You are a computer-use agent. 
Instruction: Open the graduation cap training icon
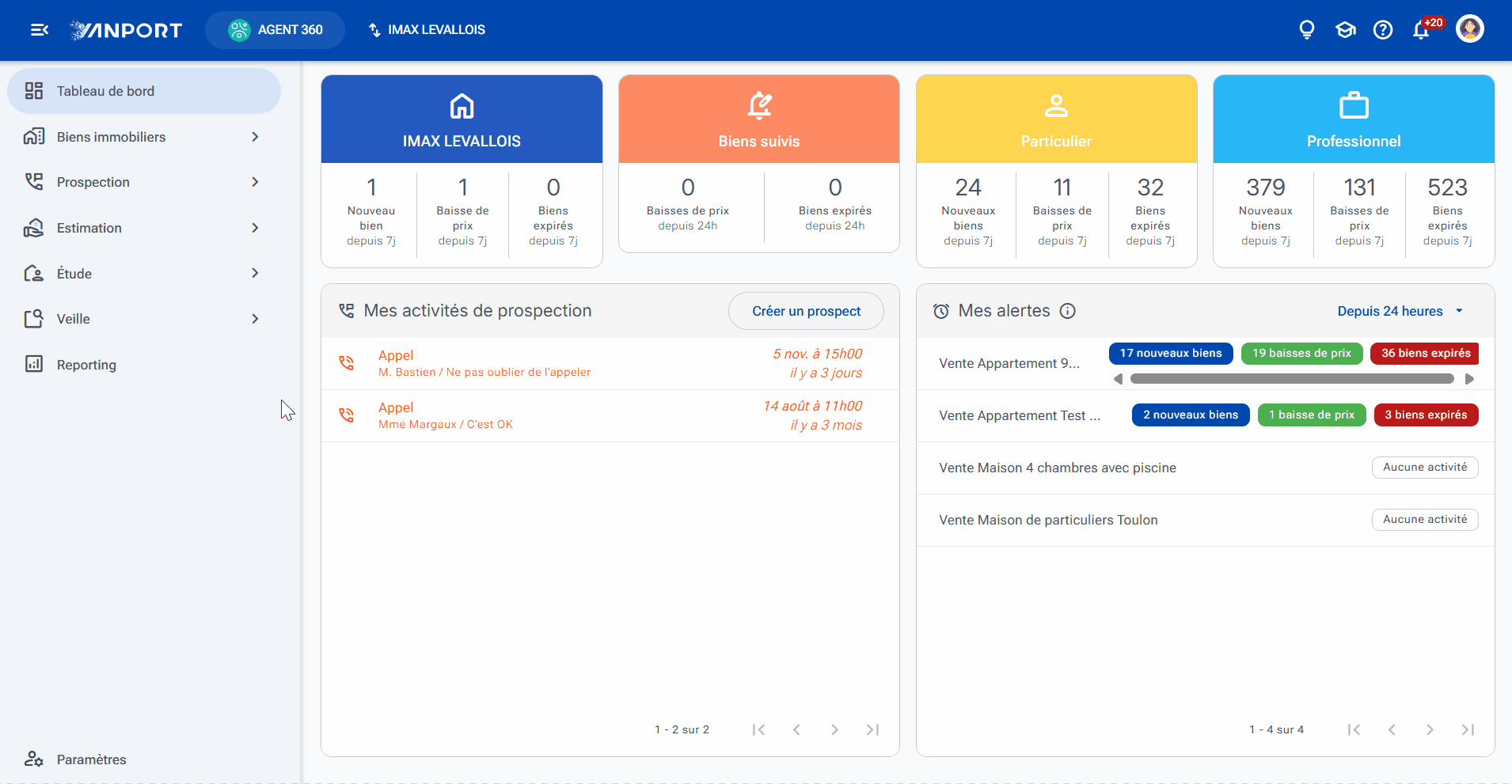(1345, 30)
